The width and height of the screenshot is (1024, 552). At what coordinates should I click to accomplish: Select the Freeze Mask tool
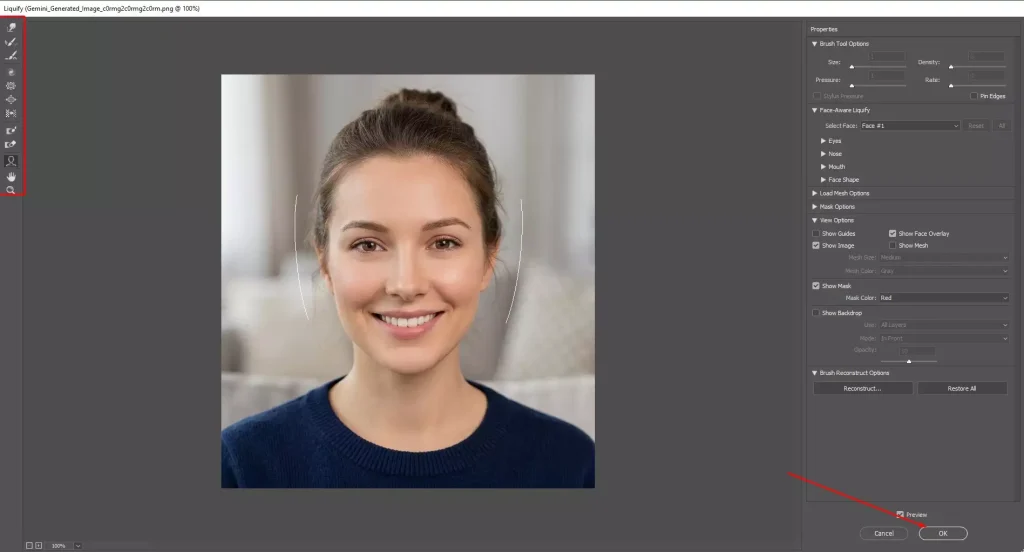(11, 131)
